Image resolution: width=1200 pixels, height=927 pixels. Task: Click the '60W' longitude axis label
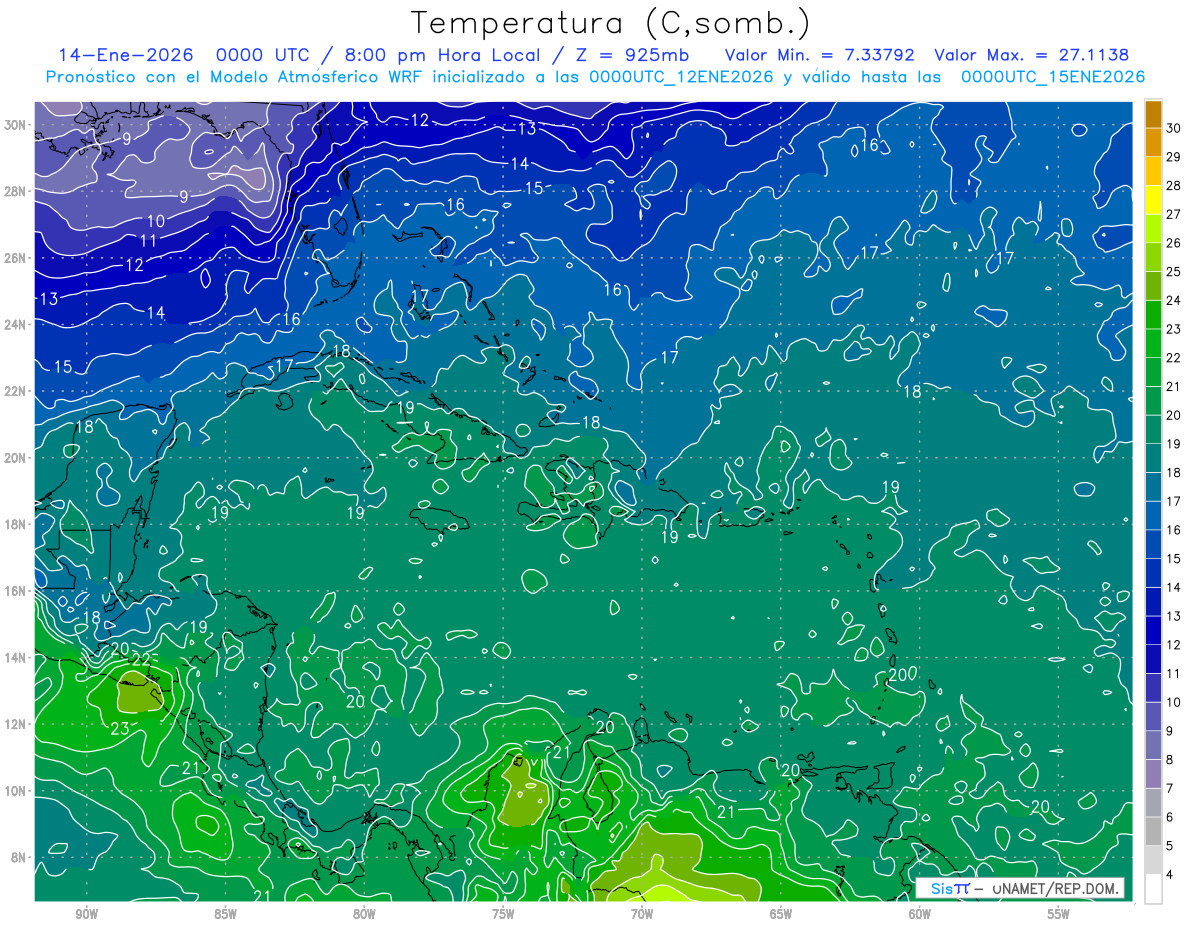click(920, 913)
